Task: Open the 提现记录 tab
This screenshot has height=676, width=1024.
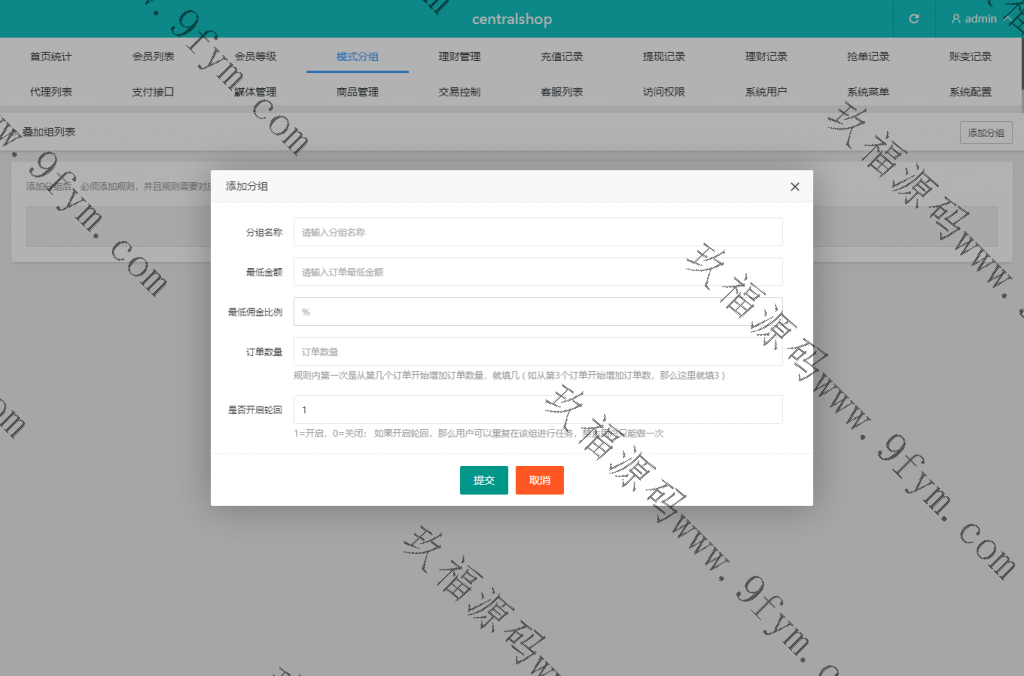Action: click(x=664, y=57)
